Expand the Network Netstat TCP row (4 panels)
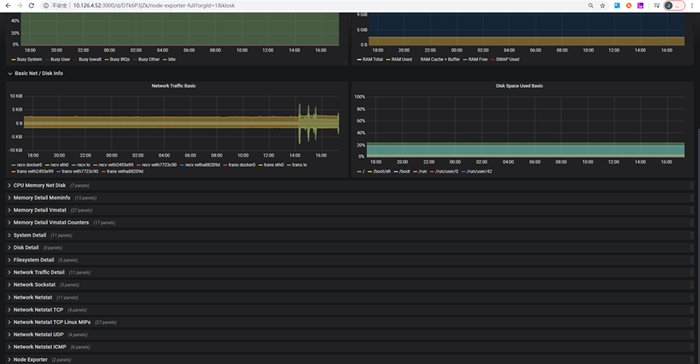This screenshot has width=700, height=364. click(x=349, y=310)
